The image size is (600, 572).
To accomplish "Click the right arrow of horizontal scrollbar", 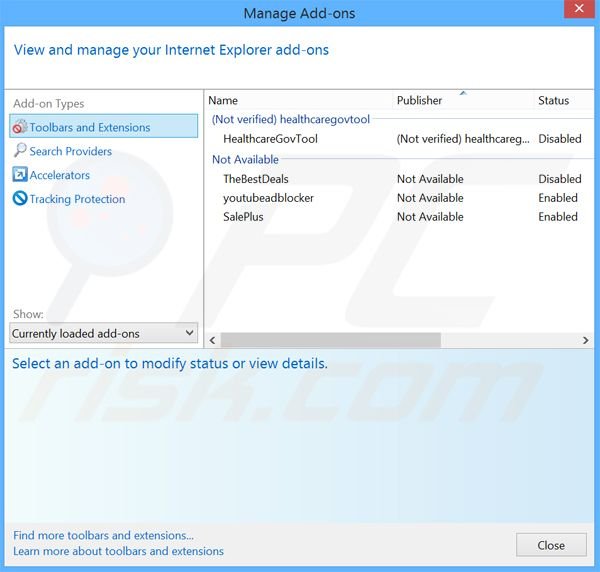I will [585, 340].
